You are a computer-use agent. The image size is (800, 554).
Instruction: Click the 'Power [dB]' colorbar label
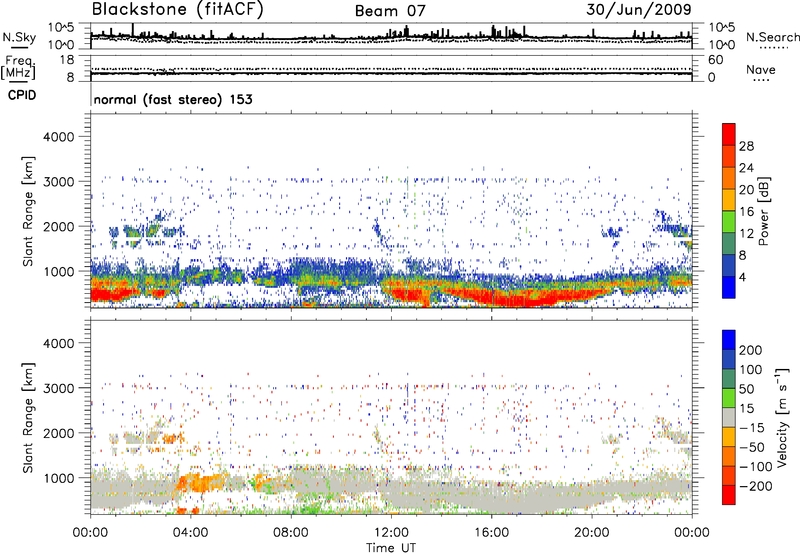[x=763, y=211]
